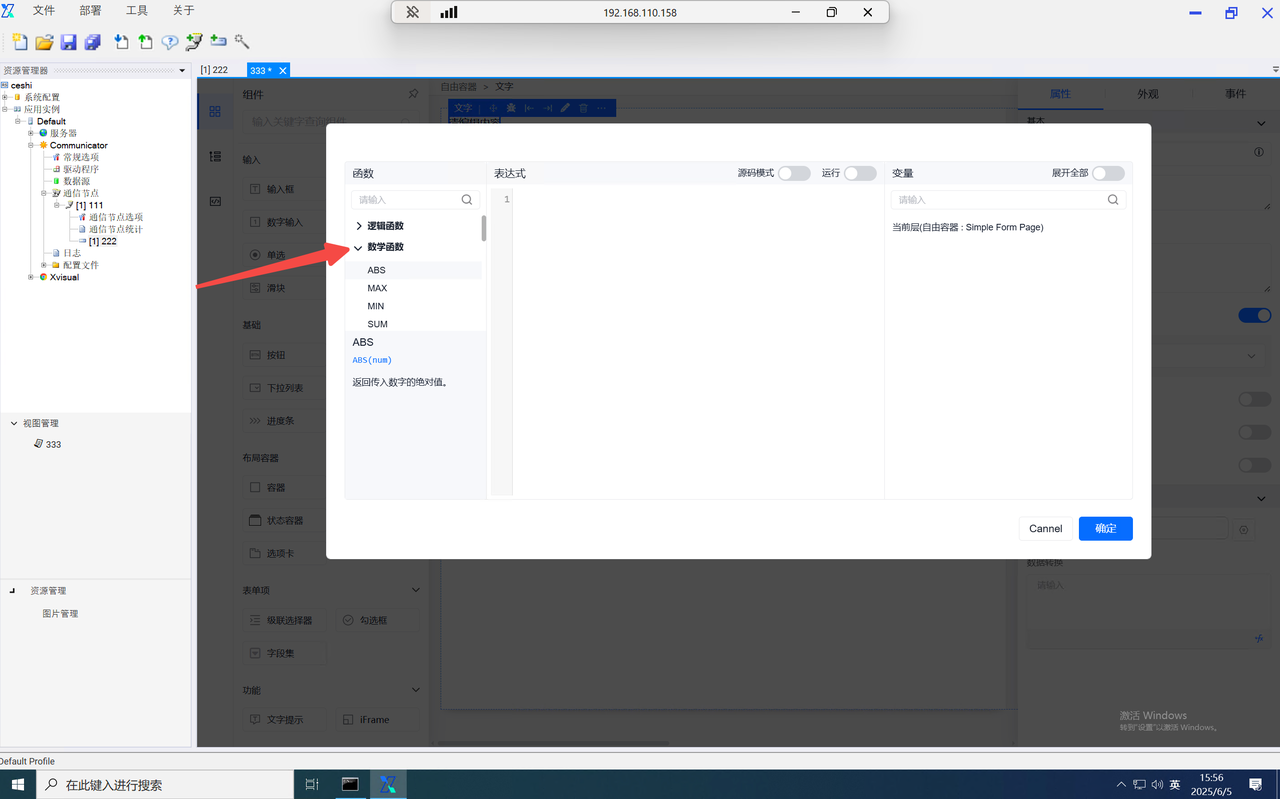Image resolution: width=1280 pixels, height=799 pixels.
Task: Click the function list scrollbar
Action: pos(484,228)
